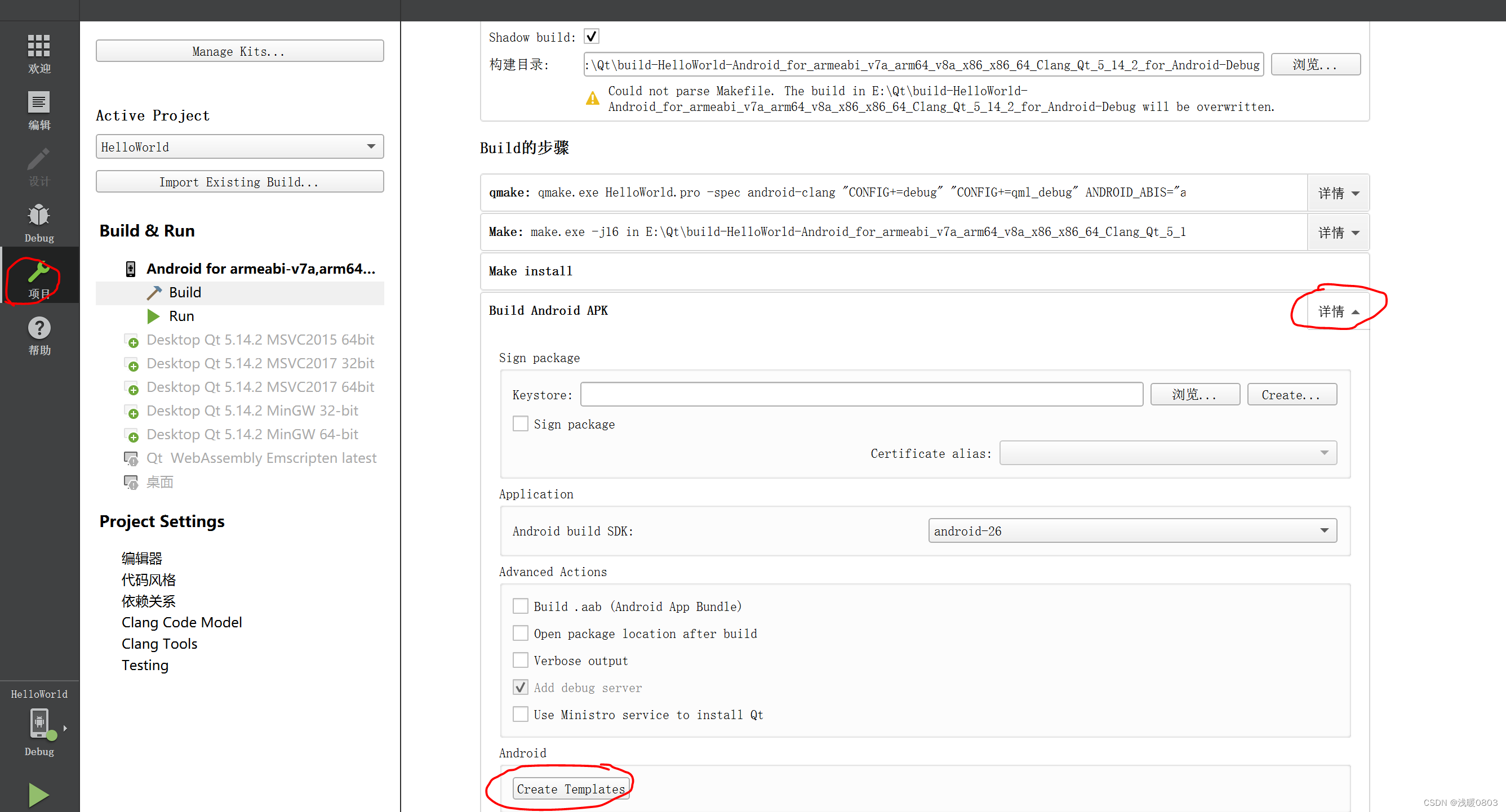Viewport: 1506px width, 812px height.
Task: Open the Welcome (欢迎) mode icon
Action: pyautogui.click(x=38, y=52)
